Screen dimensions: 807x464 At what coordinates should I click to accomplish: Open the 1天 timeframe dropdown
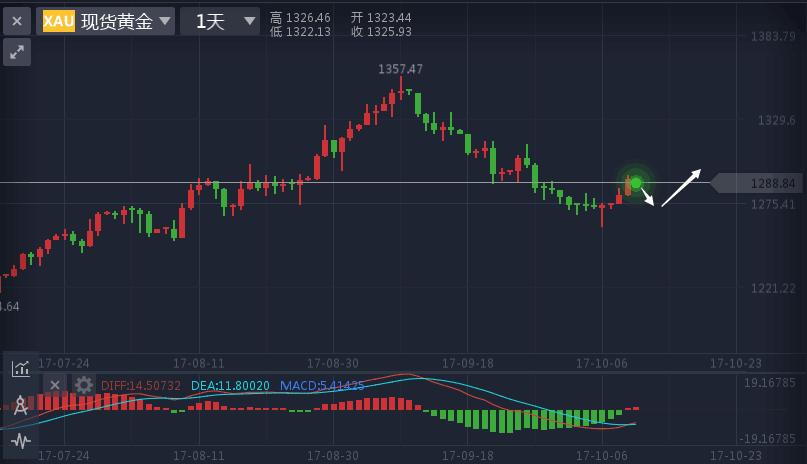click(x=220, y=21)
